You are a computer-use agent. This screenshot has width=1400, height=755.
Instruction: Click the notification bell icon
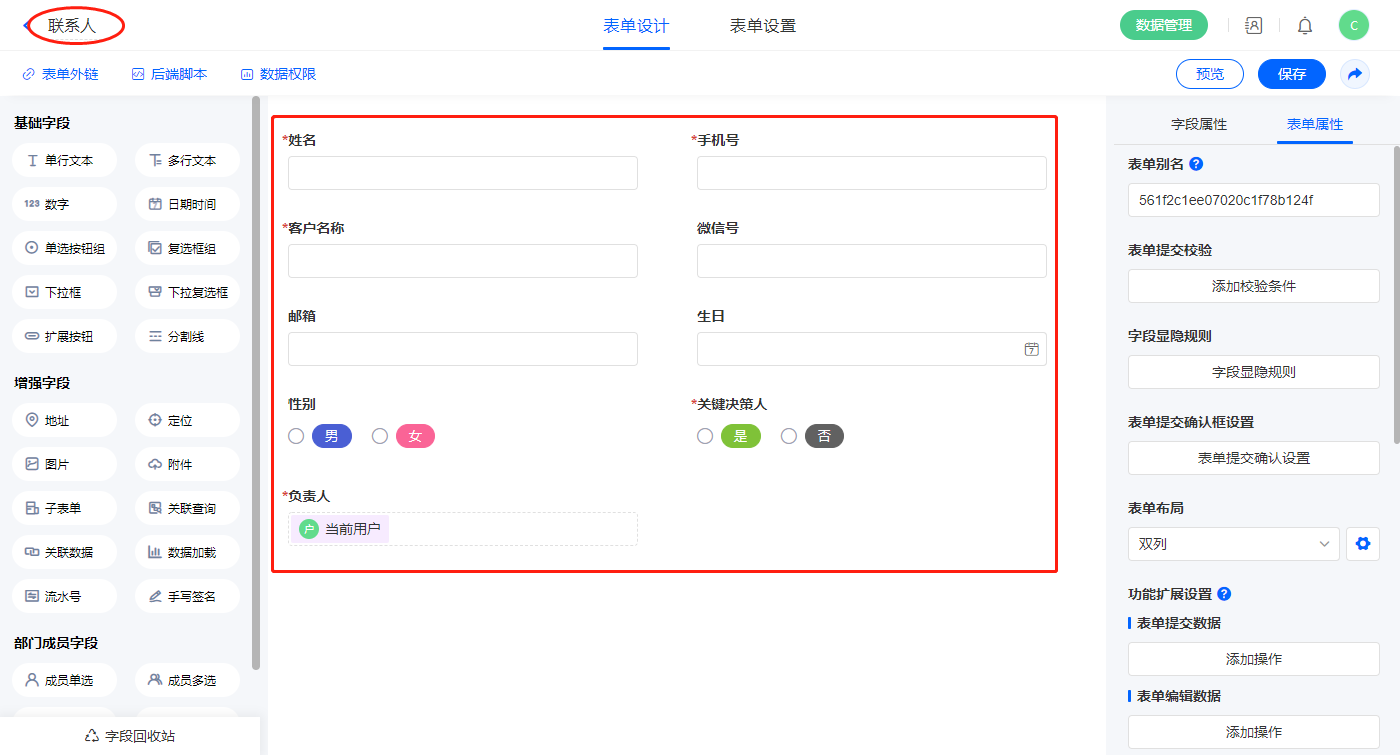(1305, 26)
